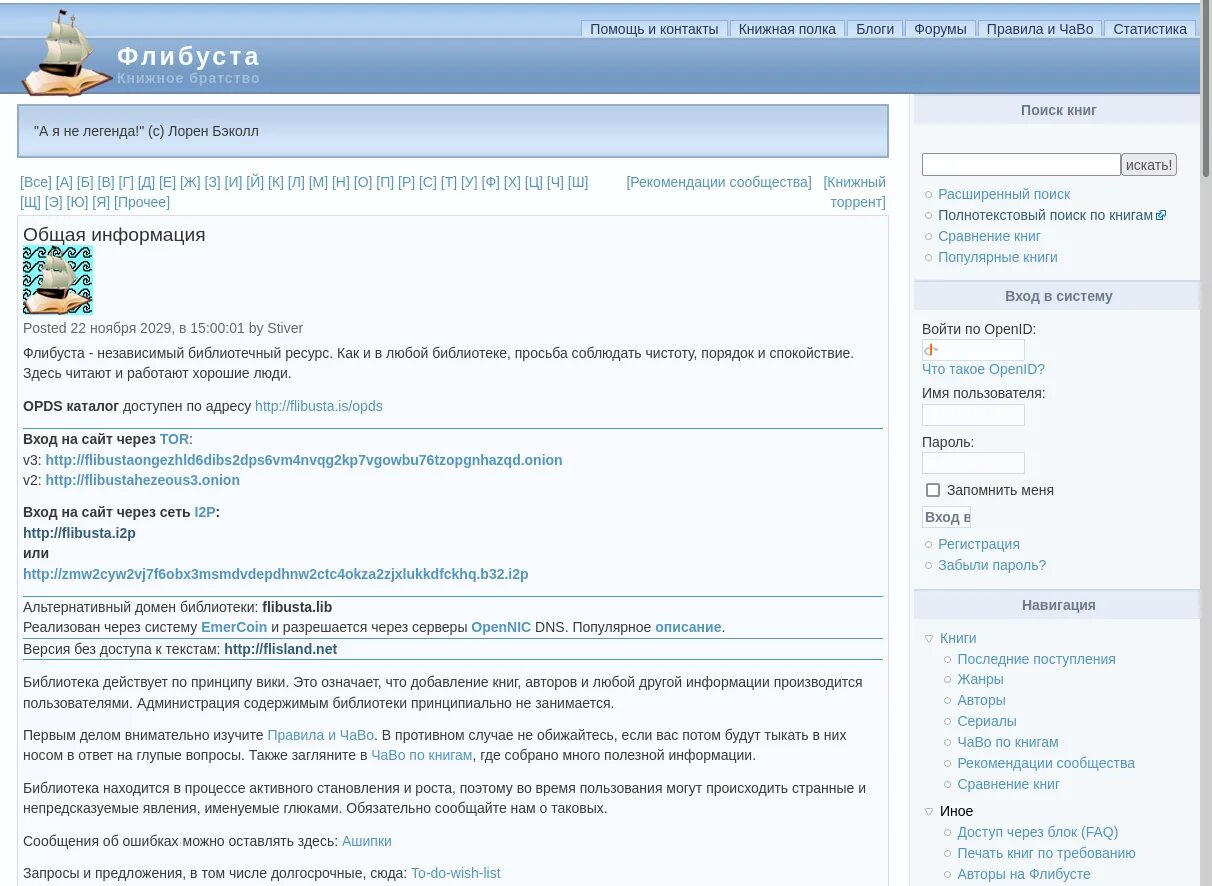Click external link icon beside Полнотекстовый поиск
The width and height of the screenshot is (1212, 886).
(x=1161, y=216)
